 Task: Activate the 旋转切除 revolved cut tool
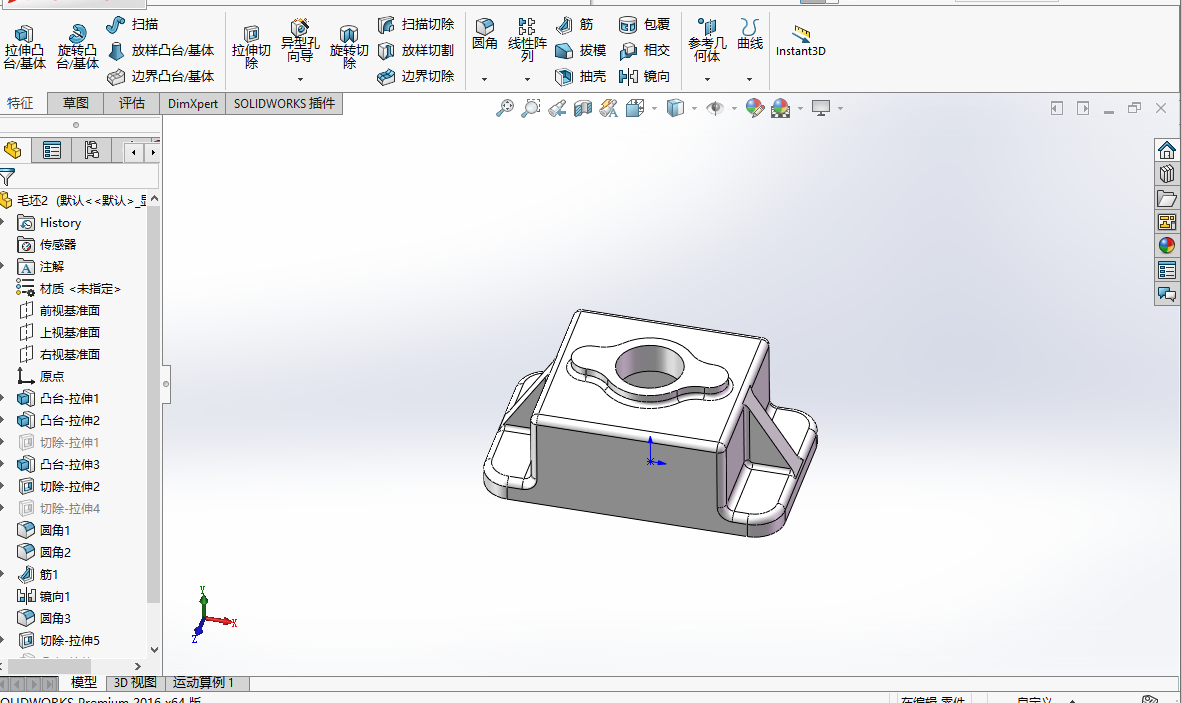coord(349,47)
